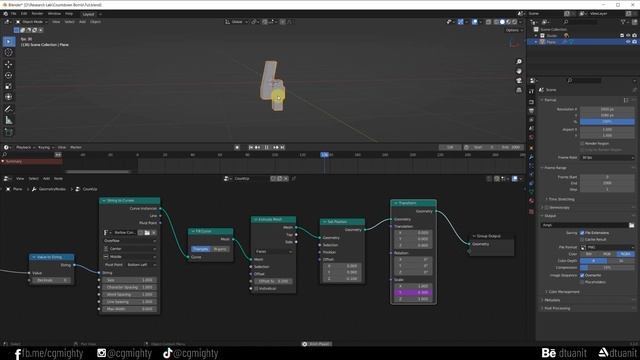This screenshot has height=360, width=640.
Task: Open the Frame Rate dropdown
Action: [x=607, y=157]
